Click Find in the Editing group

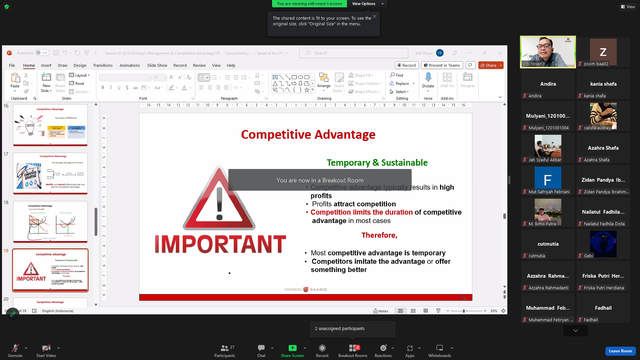tap(397, 75)
